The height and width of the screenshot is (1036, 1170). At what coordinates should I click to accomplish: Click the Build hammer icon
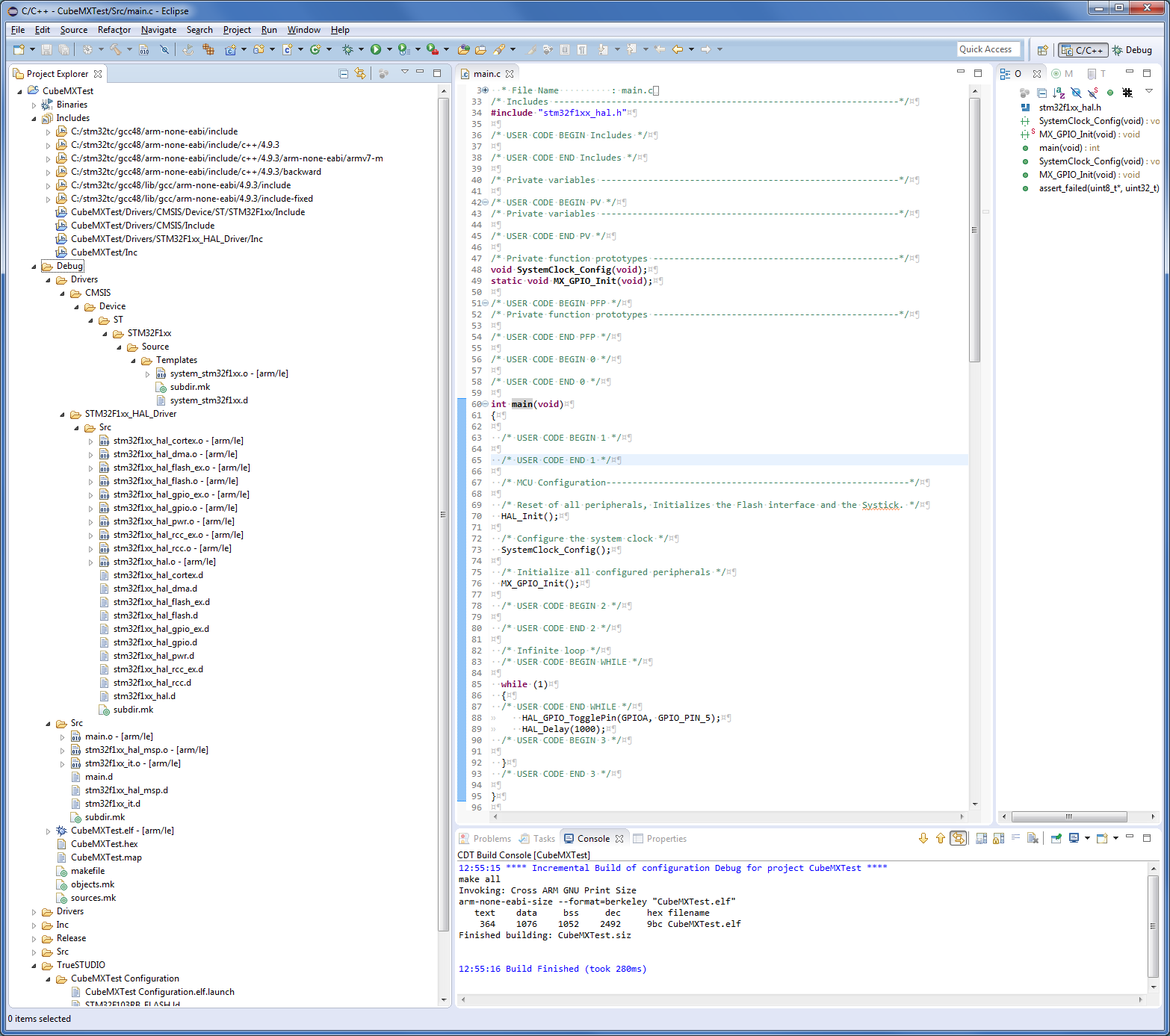pyautogui.click(x=116, y=49)
